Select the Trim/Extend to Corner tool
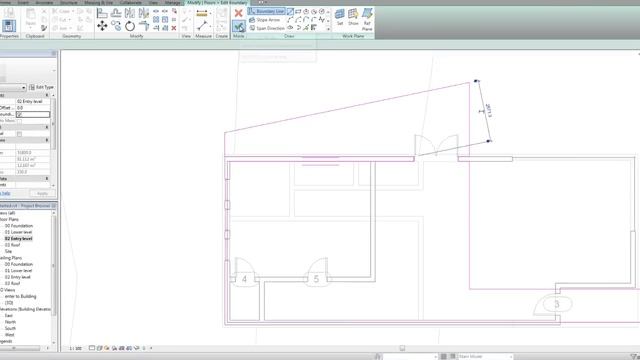Viewport: 640px width, 360px height. point(144,26)
